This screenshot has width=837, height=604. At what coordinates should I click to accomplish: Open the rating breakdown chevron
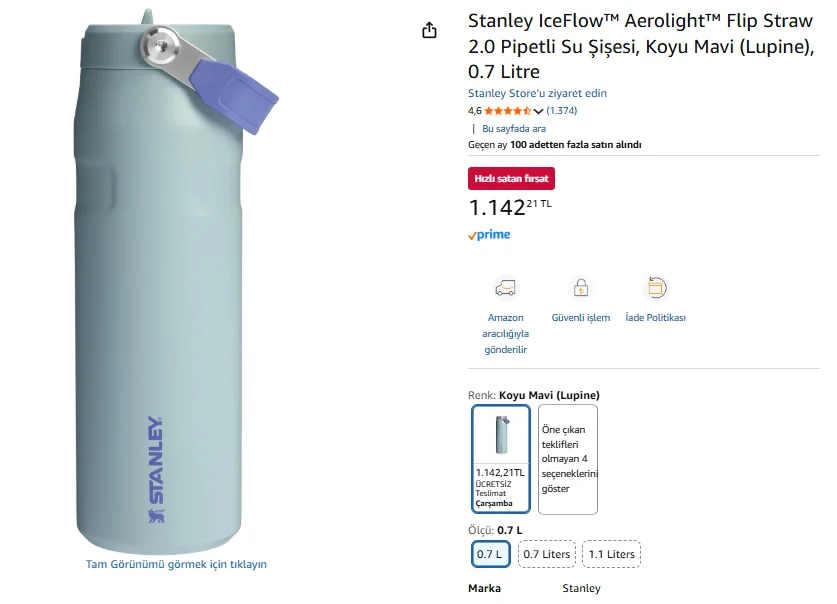point(539,112)
